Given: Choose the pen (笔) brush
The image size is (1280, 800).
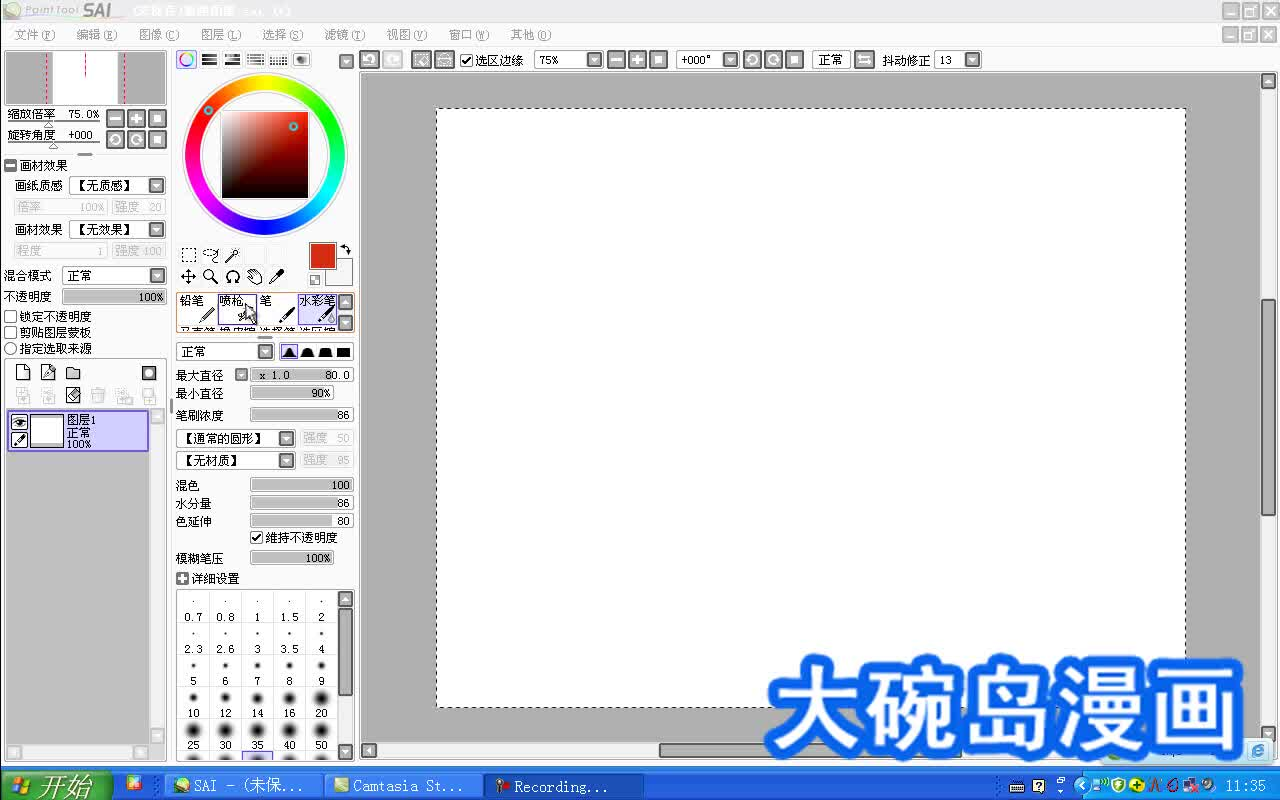Looking at the screenshot, I should (x=277, y=308).
